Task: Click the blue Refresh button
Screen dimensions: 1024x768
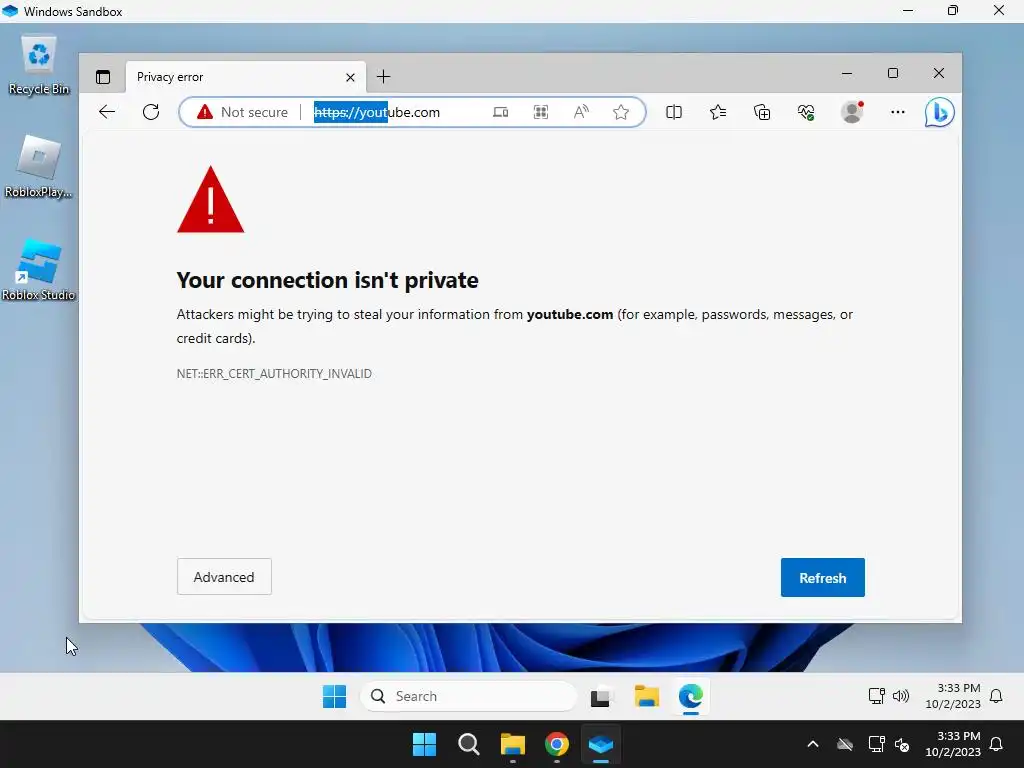Action: pyautogui.click(x=822, y=577)
